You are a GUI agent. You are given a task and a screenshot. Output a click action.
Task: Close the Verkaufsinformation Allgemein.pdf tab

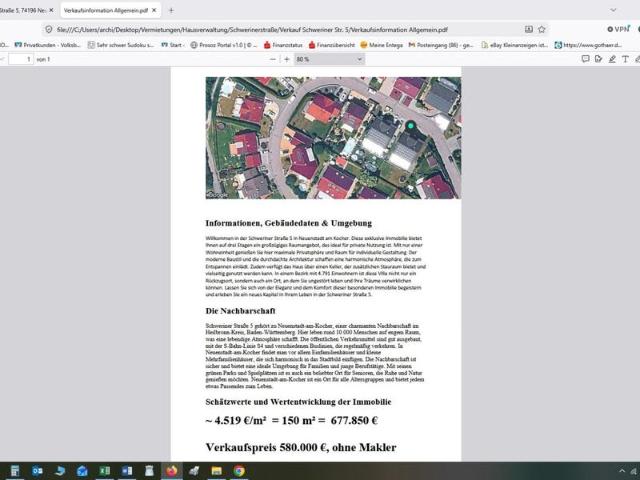(154, 11)
